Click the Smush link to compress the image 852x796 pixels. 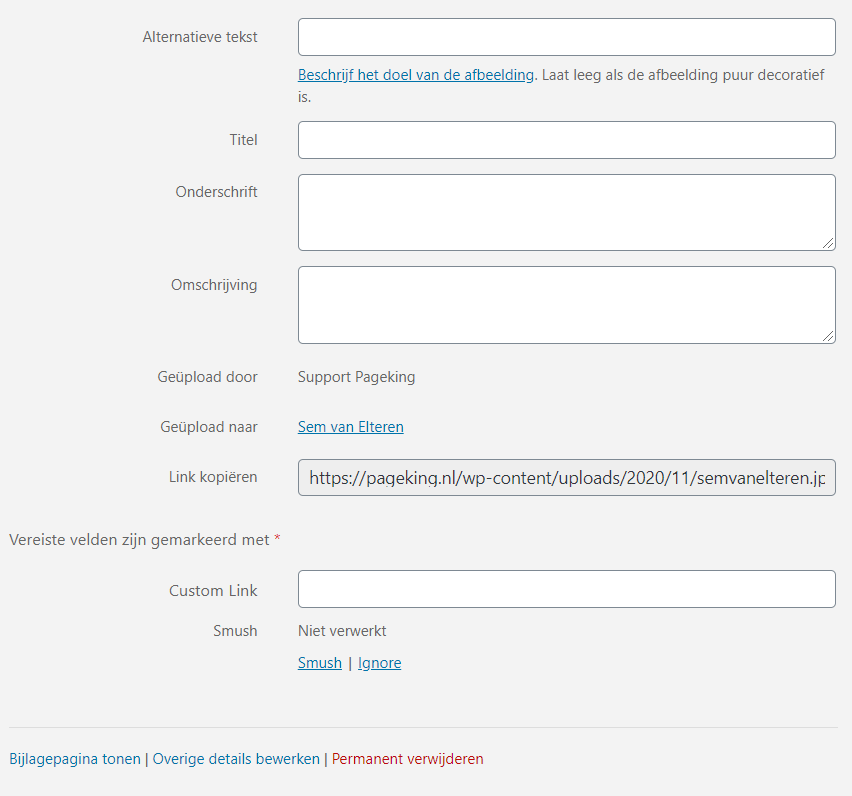coord(319,663)
